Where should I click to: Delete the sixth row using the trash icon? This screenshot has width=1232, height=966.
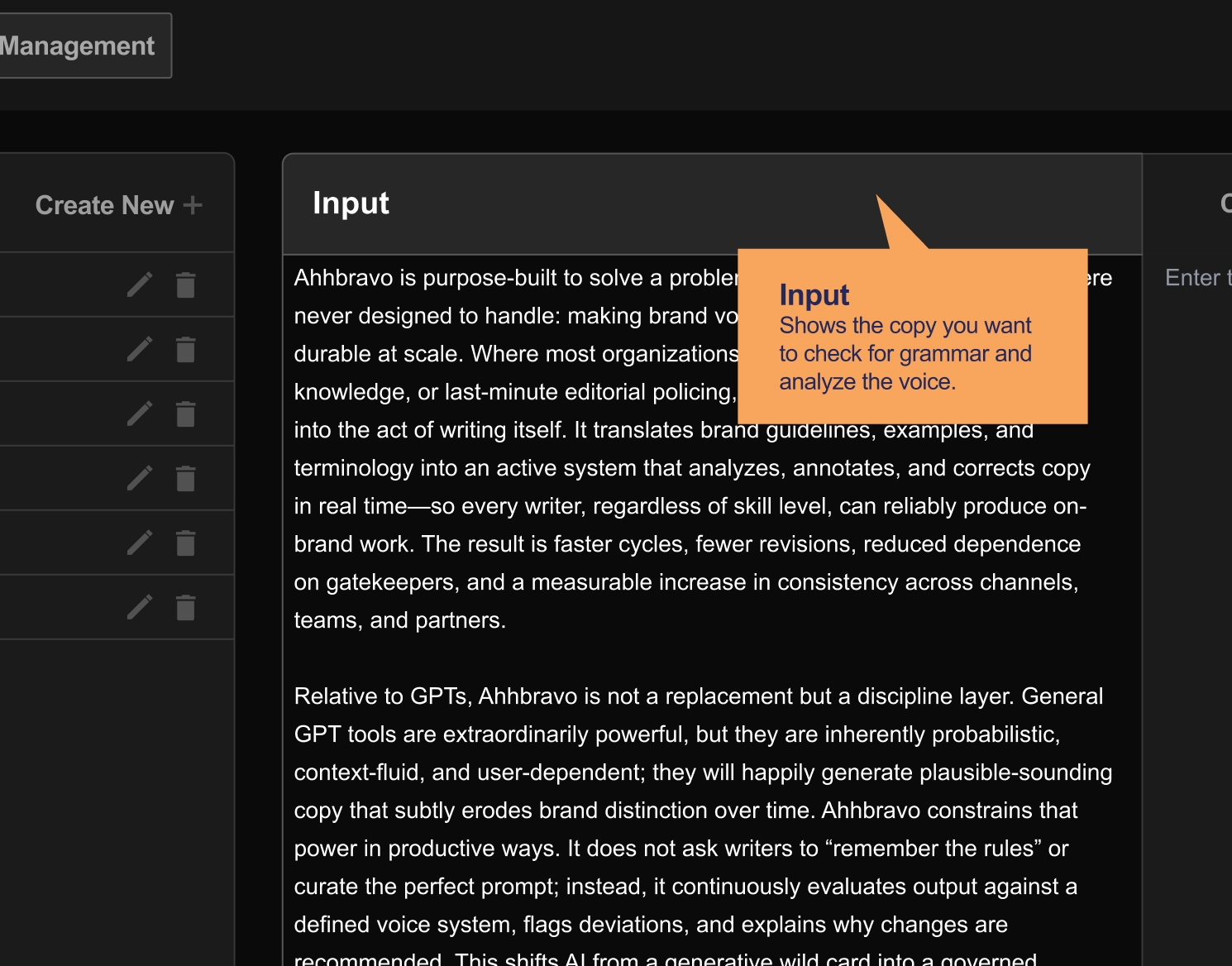[x=186, y=607]
